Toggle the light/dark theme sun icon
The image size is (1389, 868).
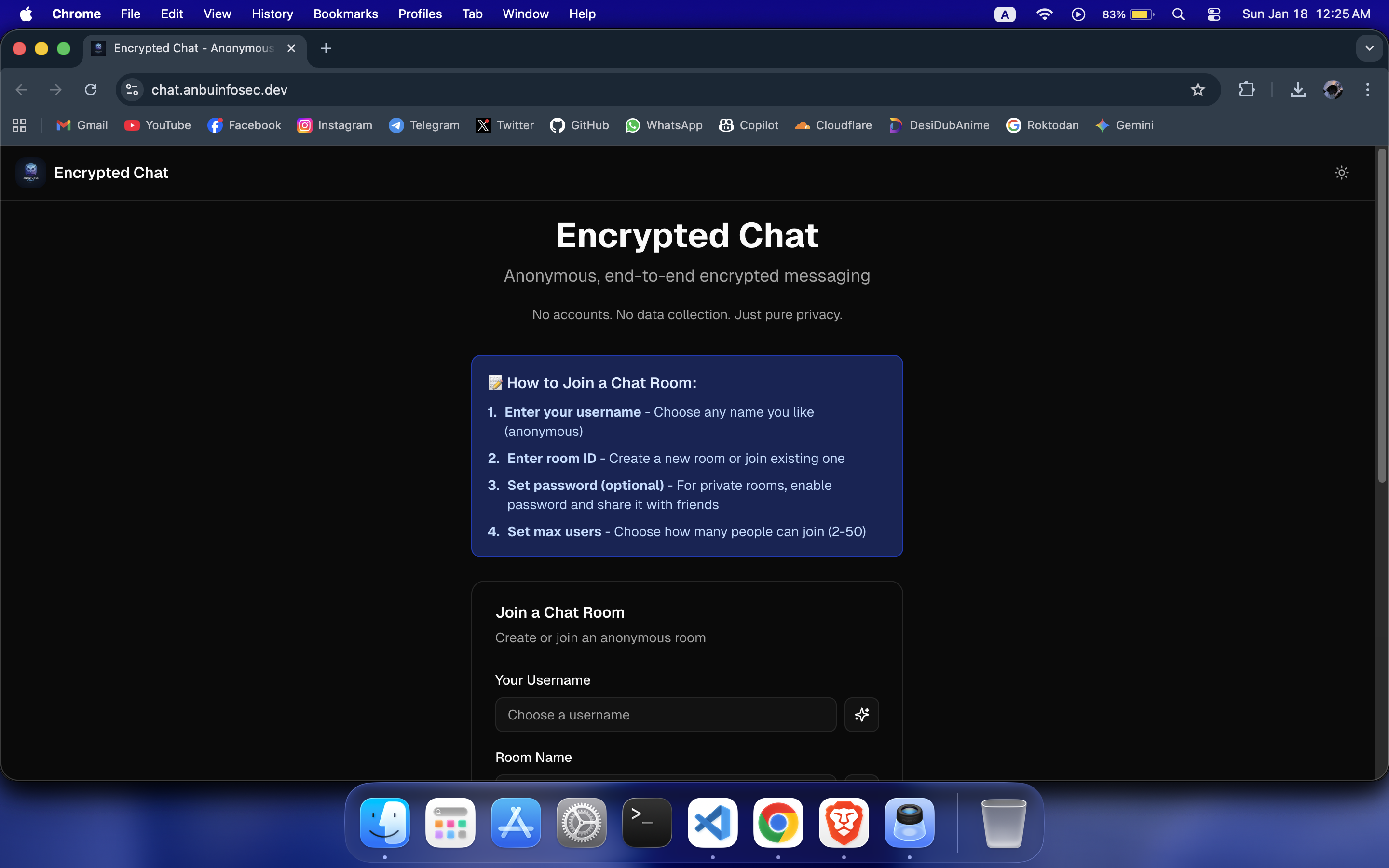(1341, 173)
